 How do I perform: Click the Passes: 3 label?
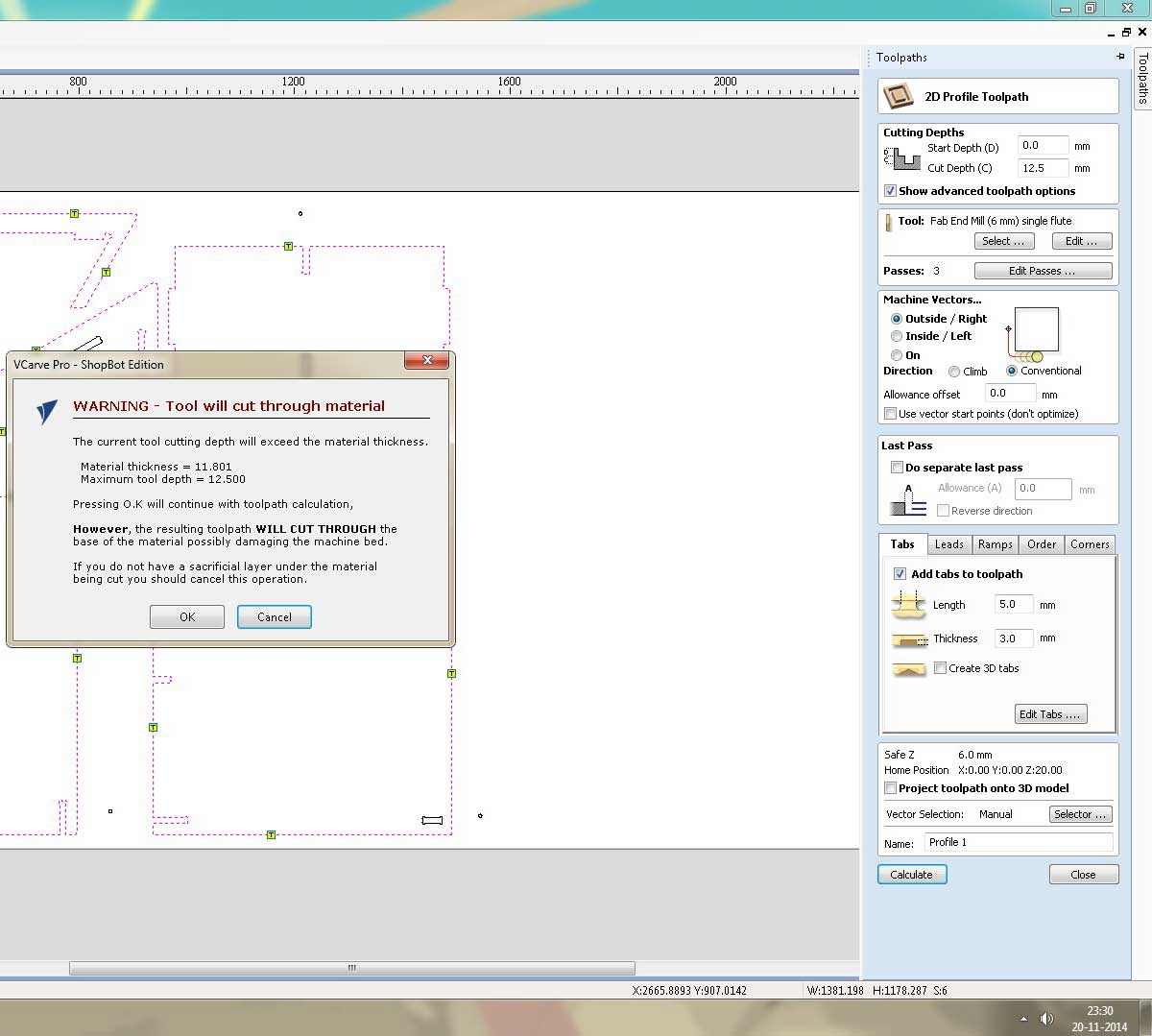911,271
